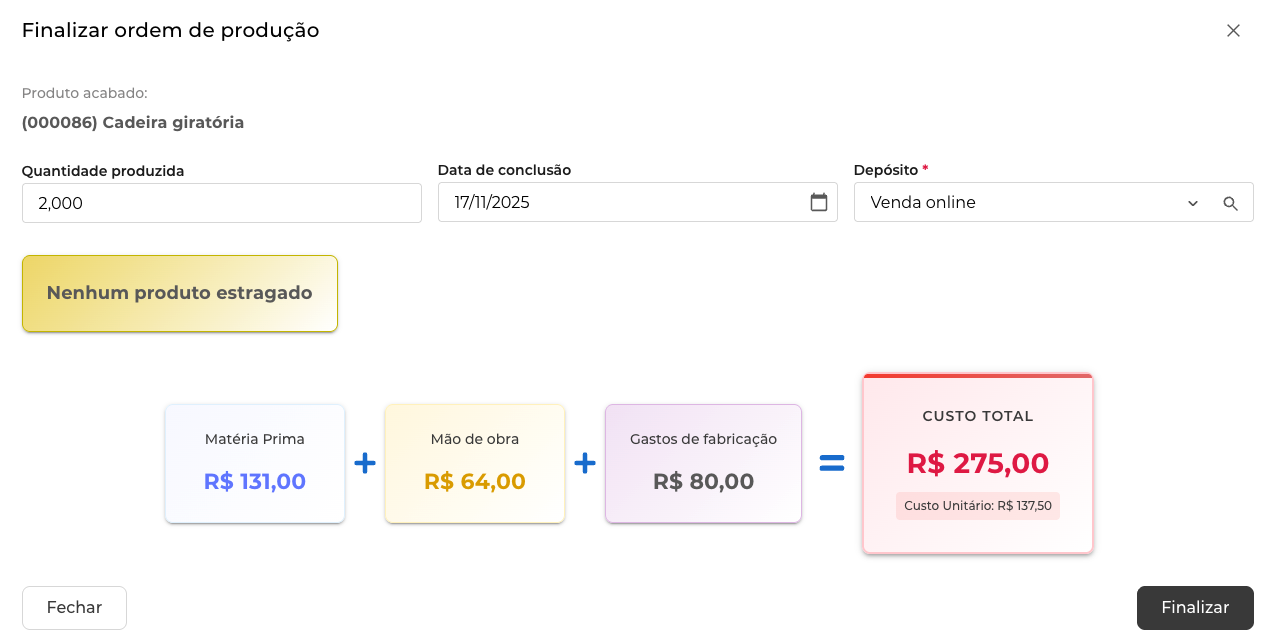The height and width of the screenshot is (643, 1272).
Task: Click the second blue plus icon
Action: [585, 463]
